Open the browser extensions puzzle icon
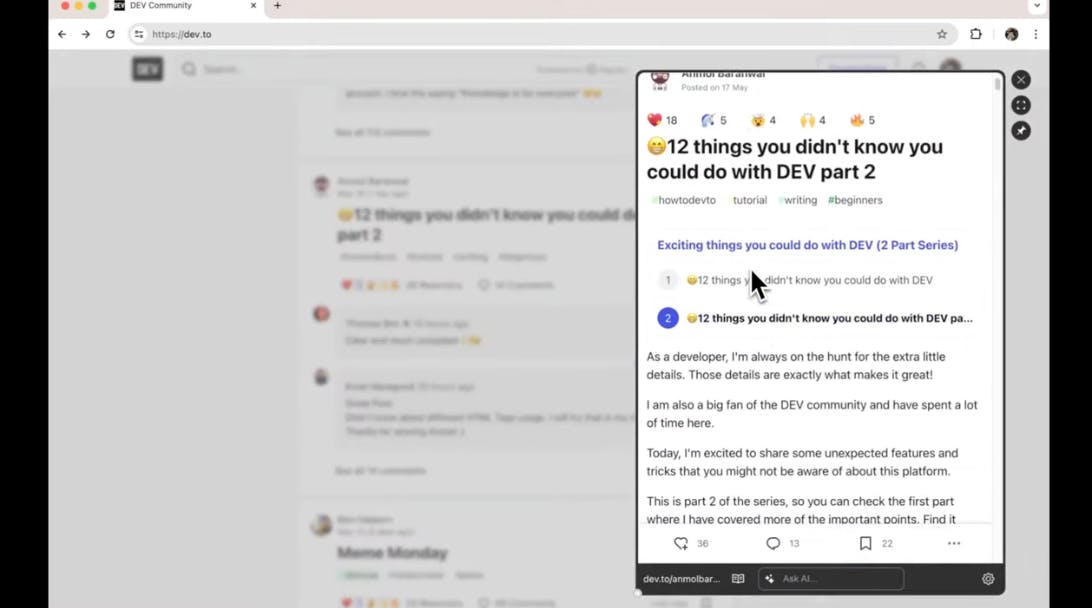The width and height of the screenshot is (1092, 608). [x=976, y=34]
